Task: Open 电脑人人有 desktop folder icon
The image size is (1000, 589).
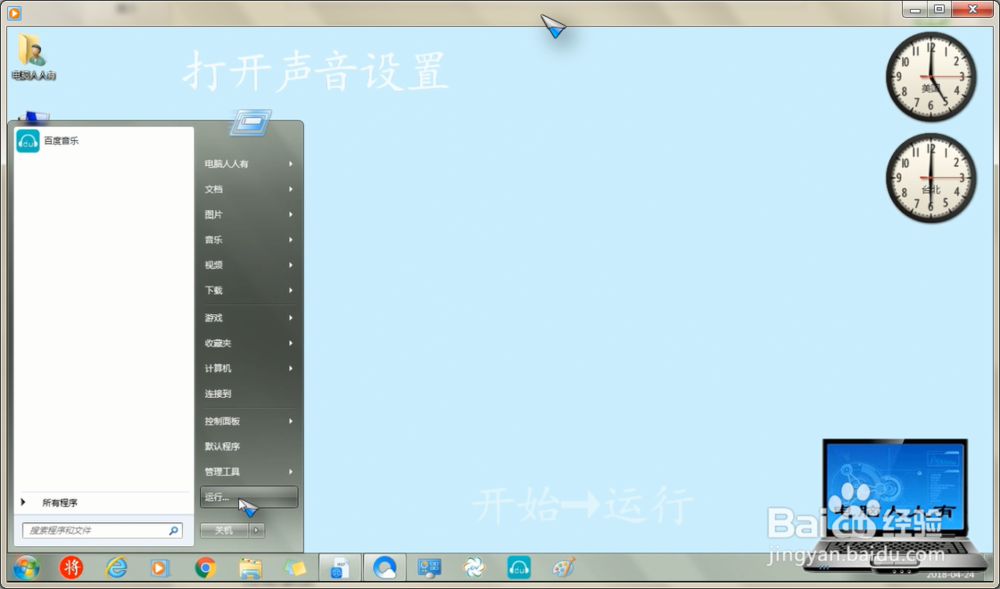Action: 33,57
